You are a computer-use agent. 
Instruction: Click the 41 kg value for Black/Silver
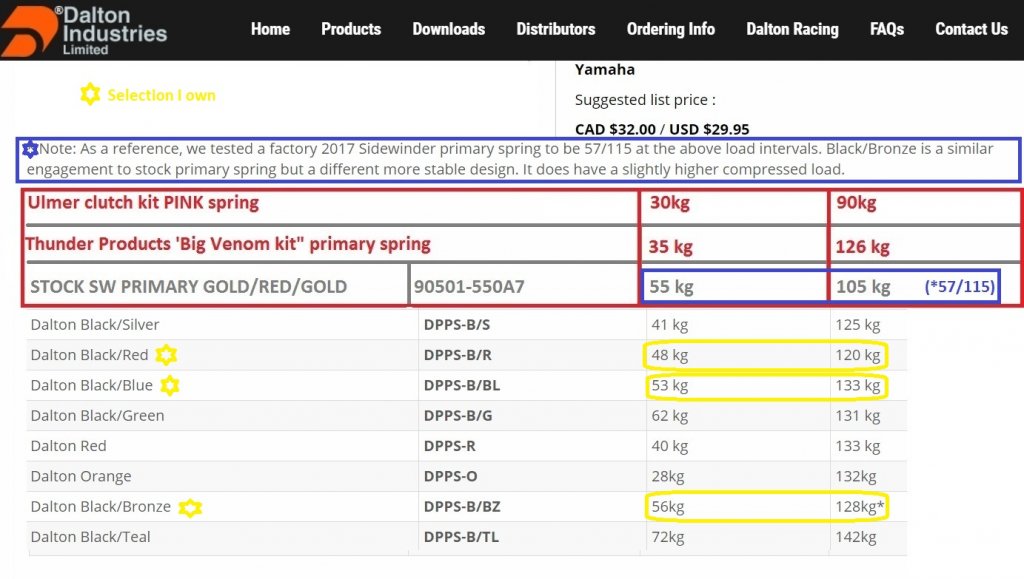point(669,325)
